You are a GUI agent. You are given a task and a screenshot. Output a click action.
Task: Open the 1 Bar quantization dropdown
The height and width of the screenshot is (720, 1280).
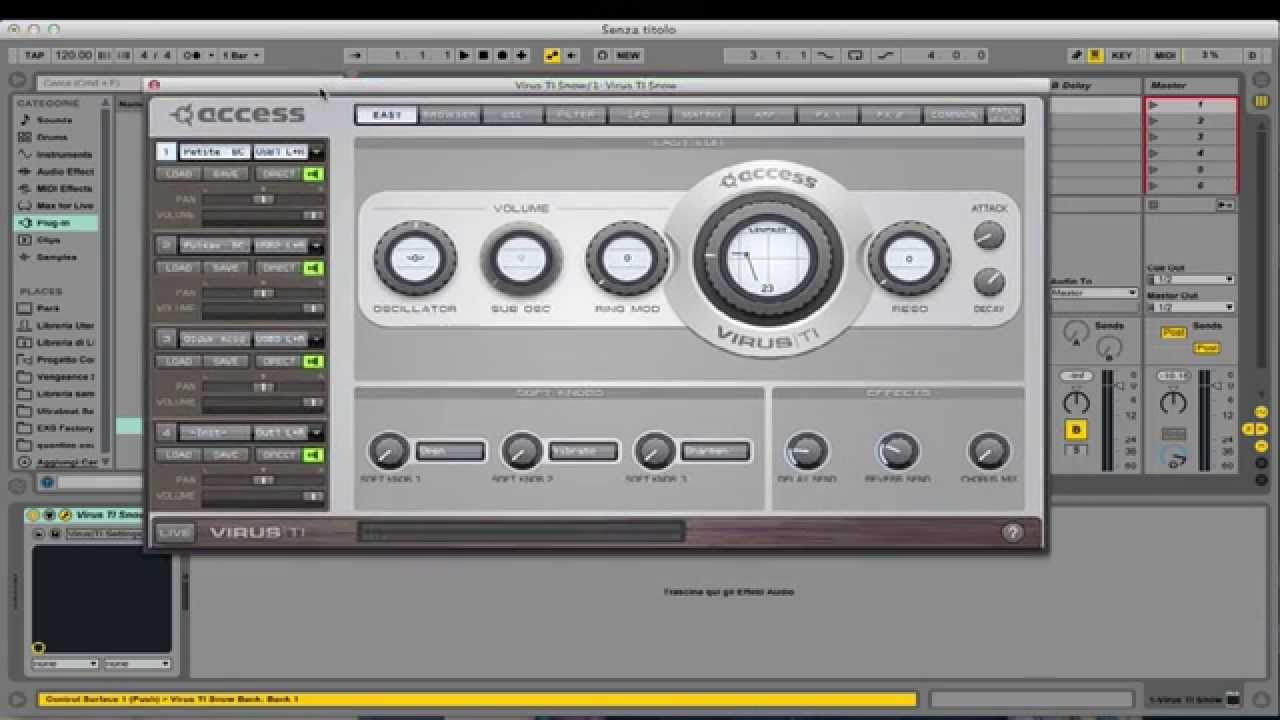[x=241, y=55]
